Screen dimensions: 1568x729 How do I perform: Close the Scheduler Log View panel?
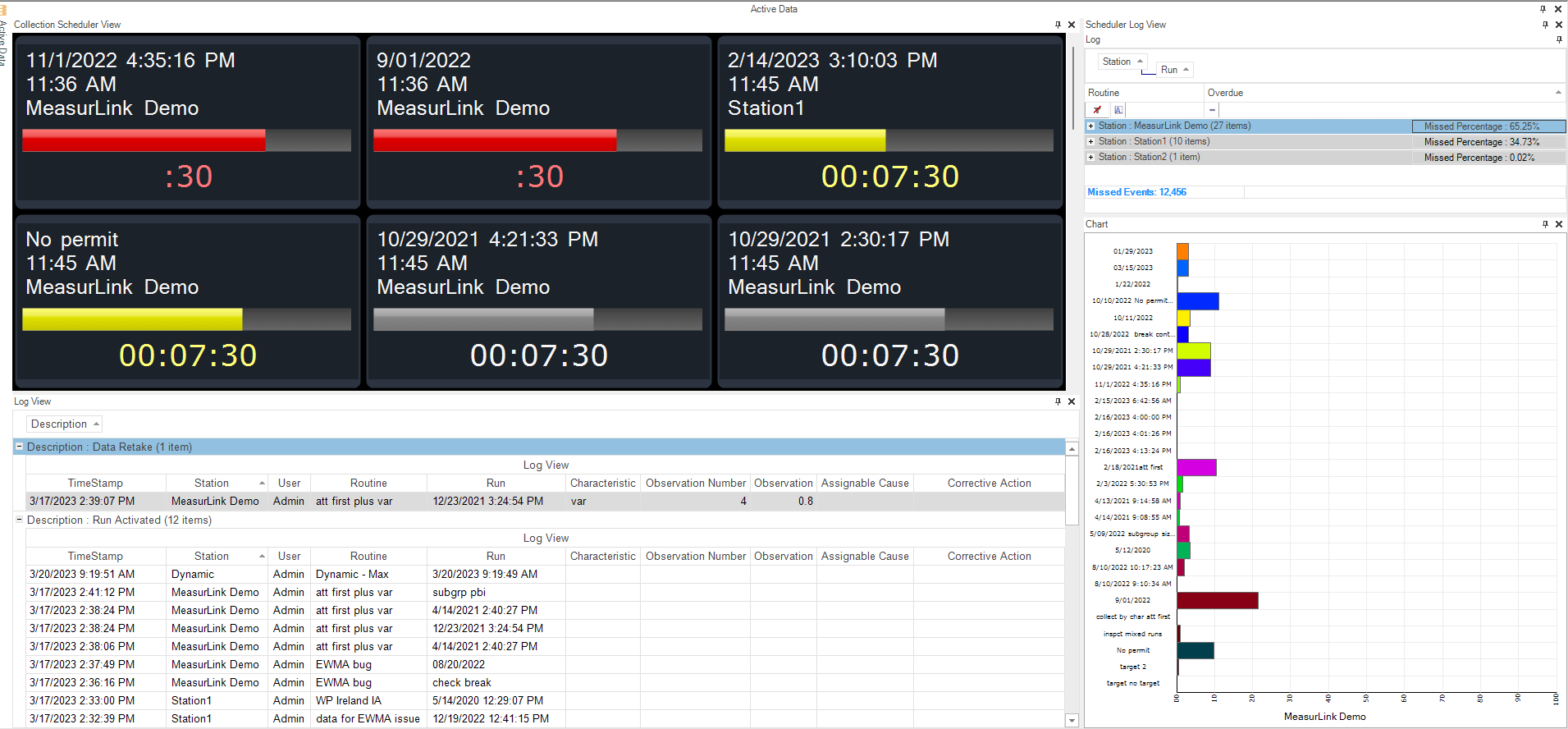tap(1559, 25)
